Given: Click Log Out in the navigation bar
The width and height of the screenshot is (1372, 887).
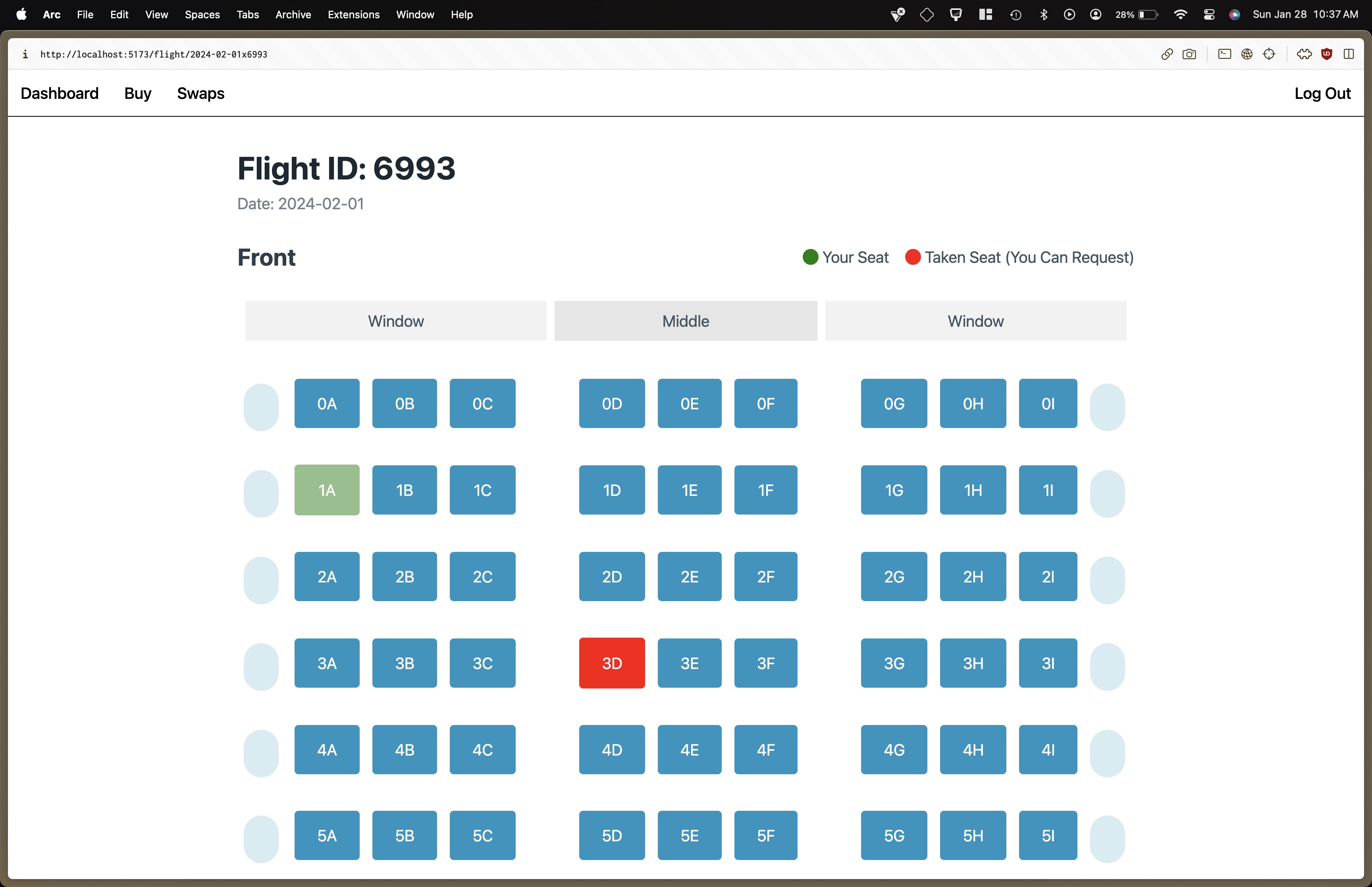Looking at the screenshot, I should point(1322,93).
